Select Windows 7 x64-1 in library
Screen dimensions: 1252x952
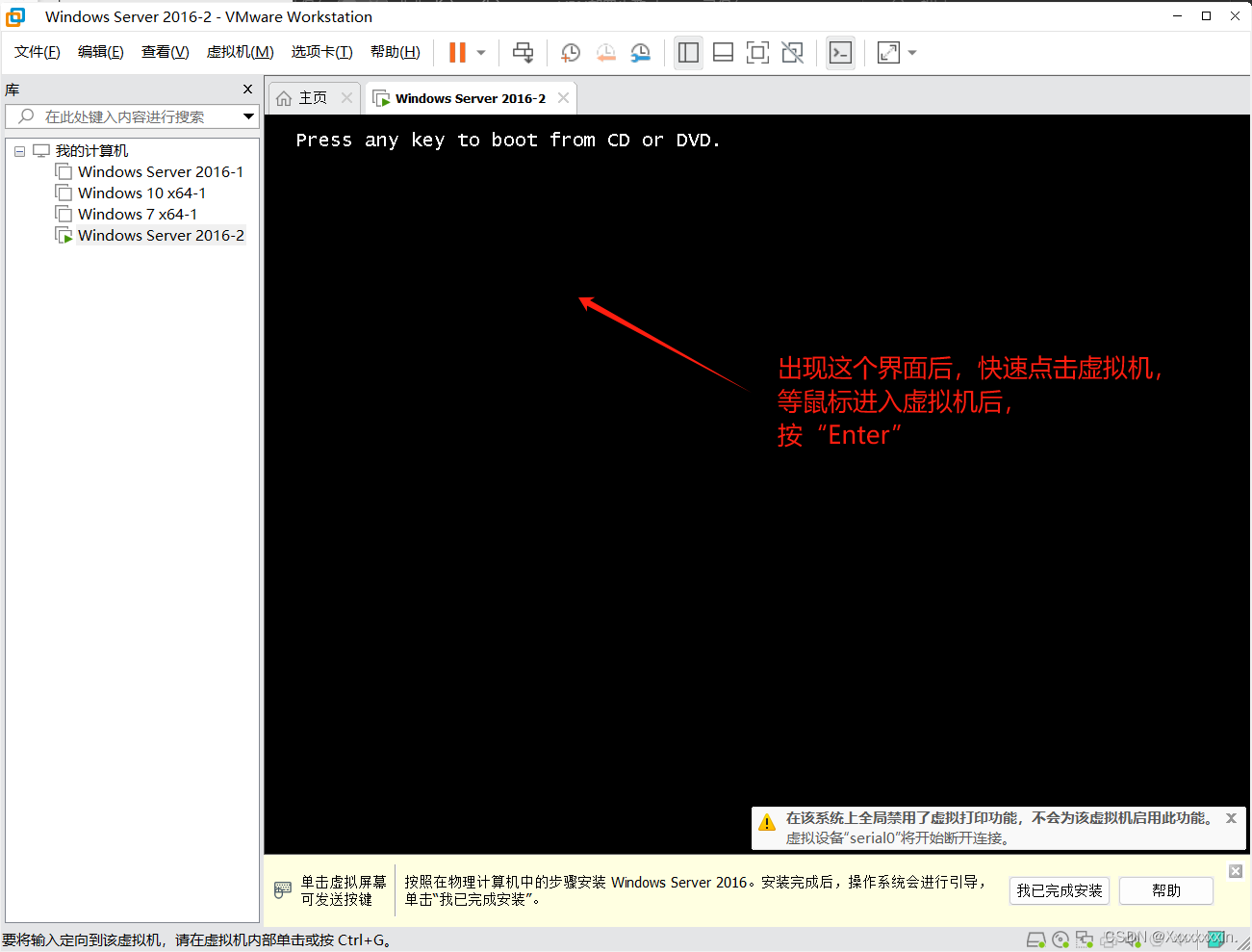tap(138, 215)
